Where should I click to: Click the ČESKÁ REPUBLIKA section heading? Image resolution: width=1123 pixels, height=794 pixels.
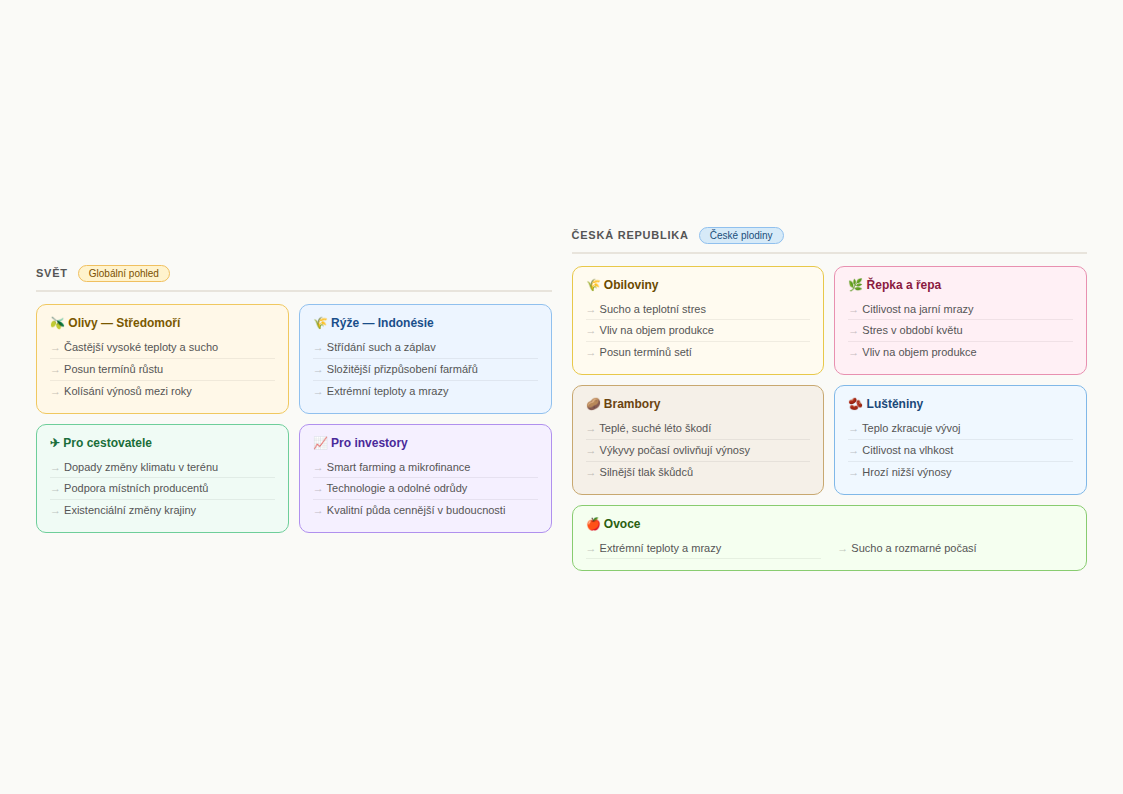630,235
